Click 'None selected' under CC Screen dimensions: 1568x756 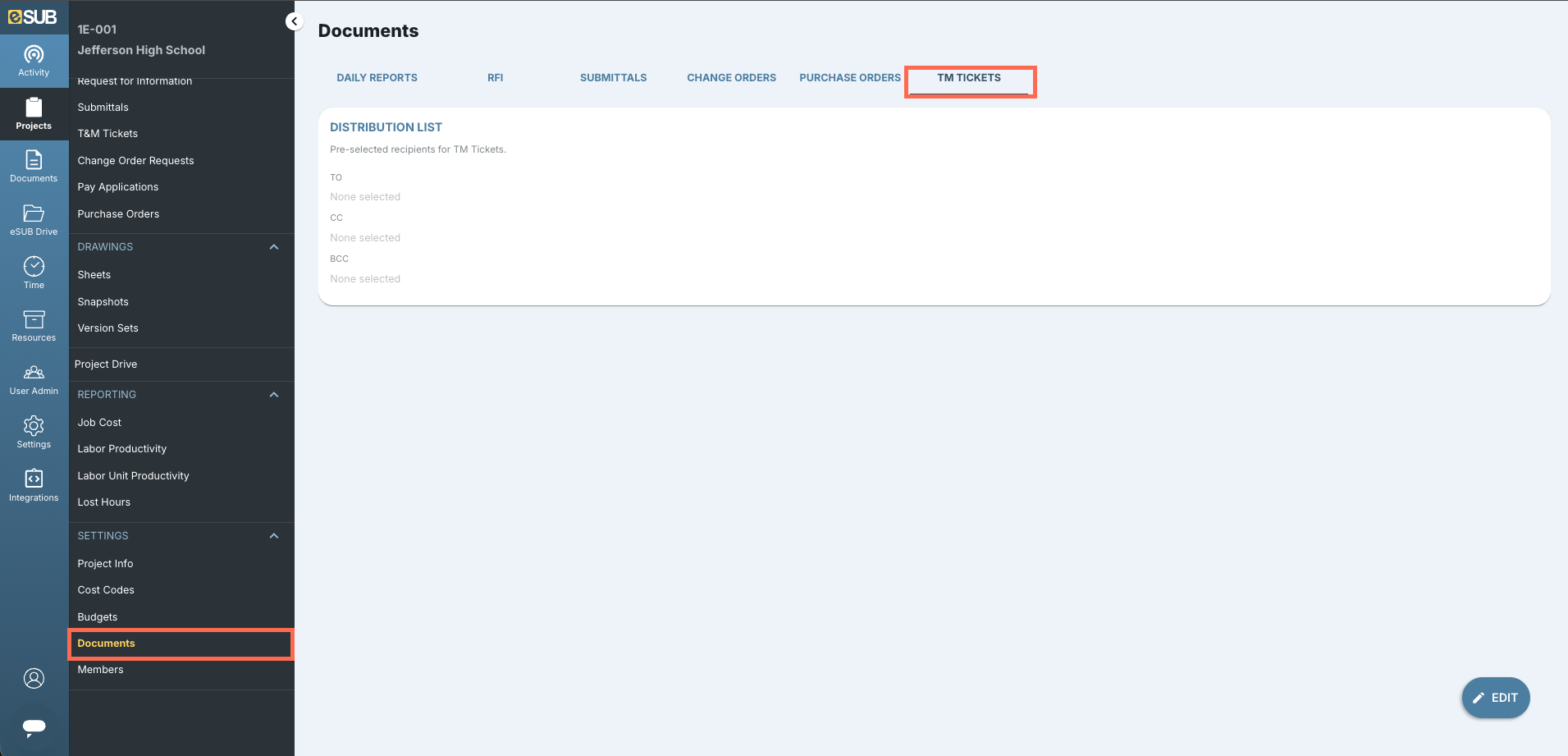[365, 238]
